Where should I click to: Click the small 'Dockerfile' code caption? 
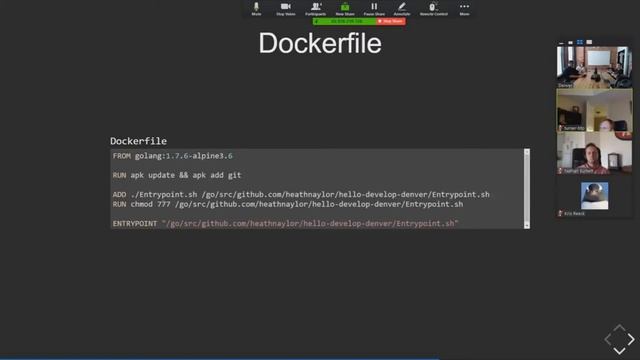pyautogui.click(x=138, y=141)
